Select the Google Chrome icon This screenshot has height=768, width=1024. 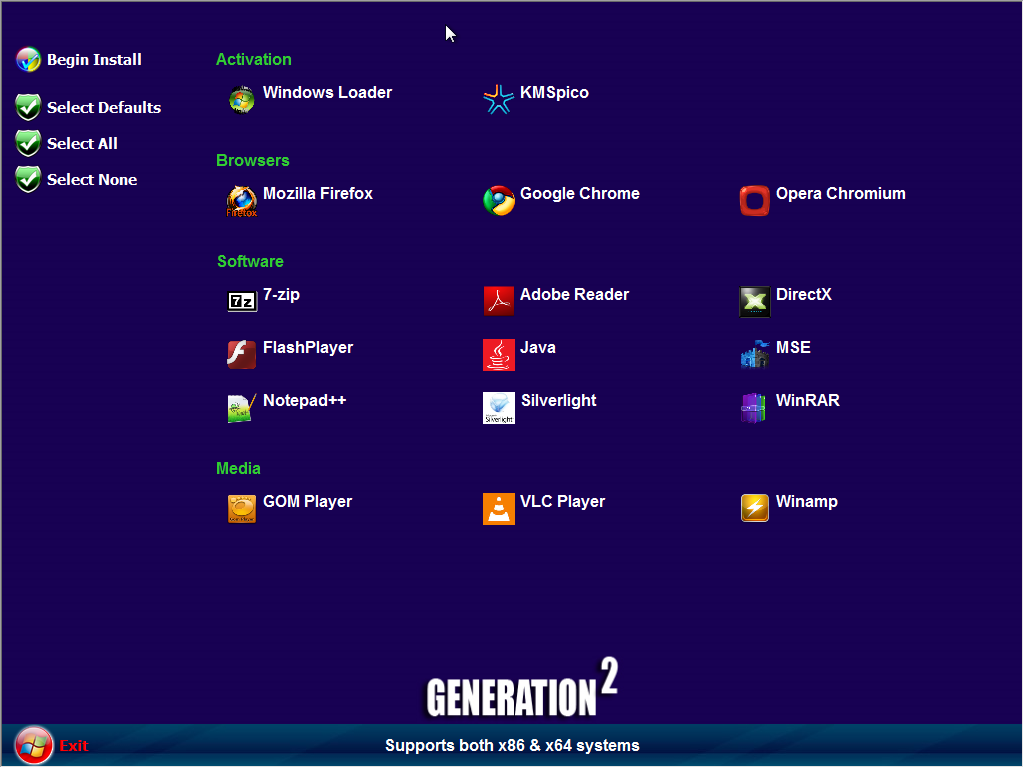coord(498,200)
